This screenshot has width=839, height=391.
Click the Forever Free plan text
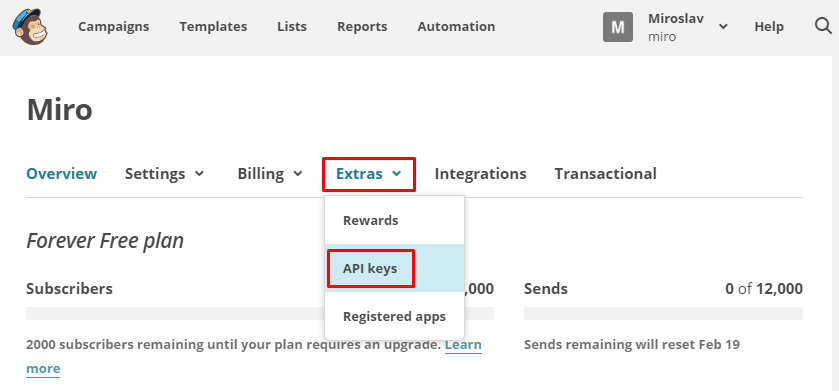tap(105, 241)
